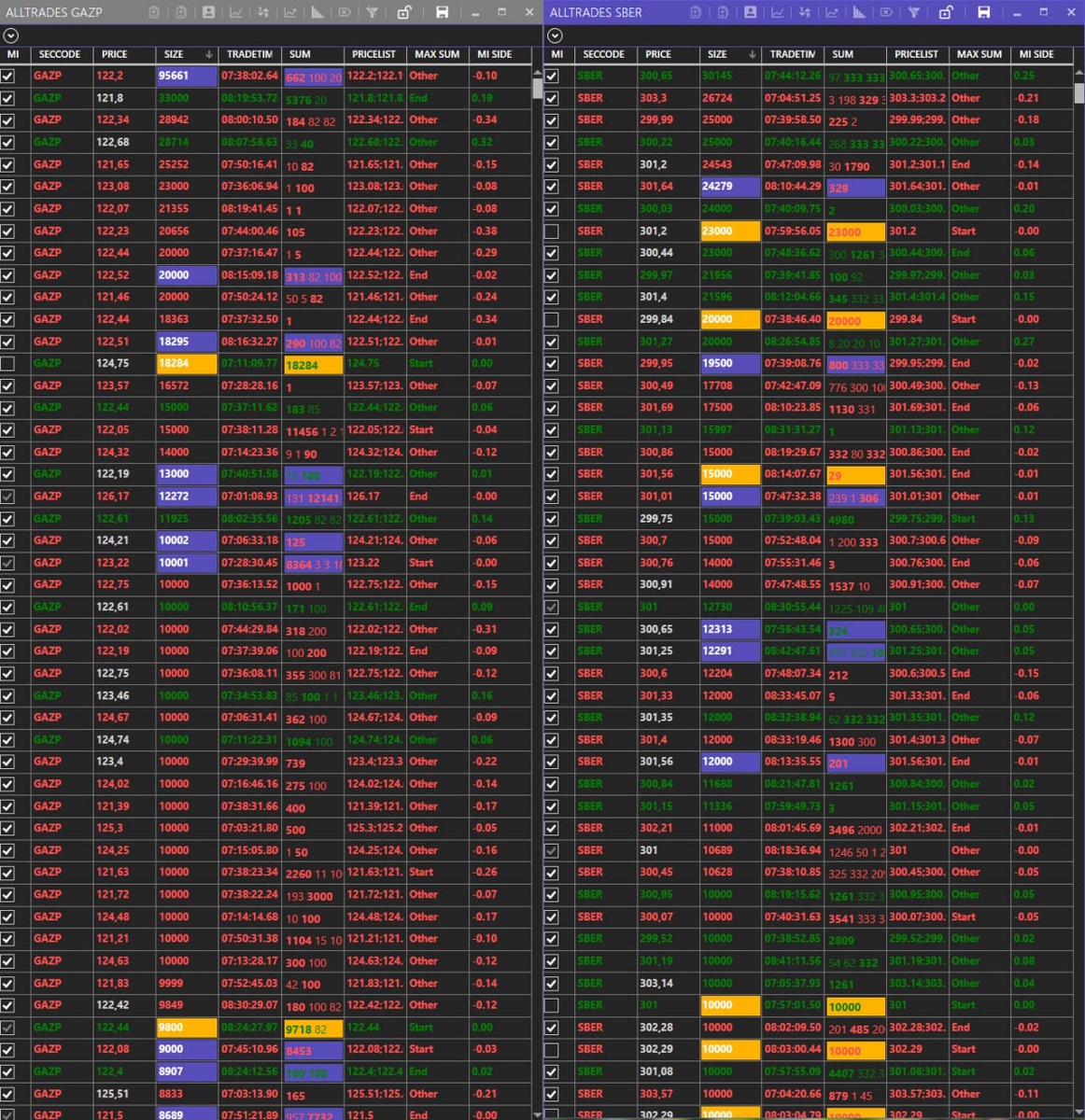Screen dimensions: 1085x1120
Task: Click up-down swap arrows icon in SBER window
Action: click(x=805, y=12)
